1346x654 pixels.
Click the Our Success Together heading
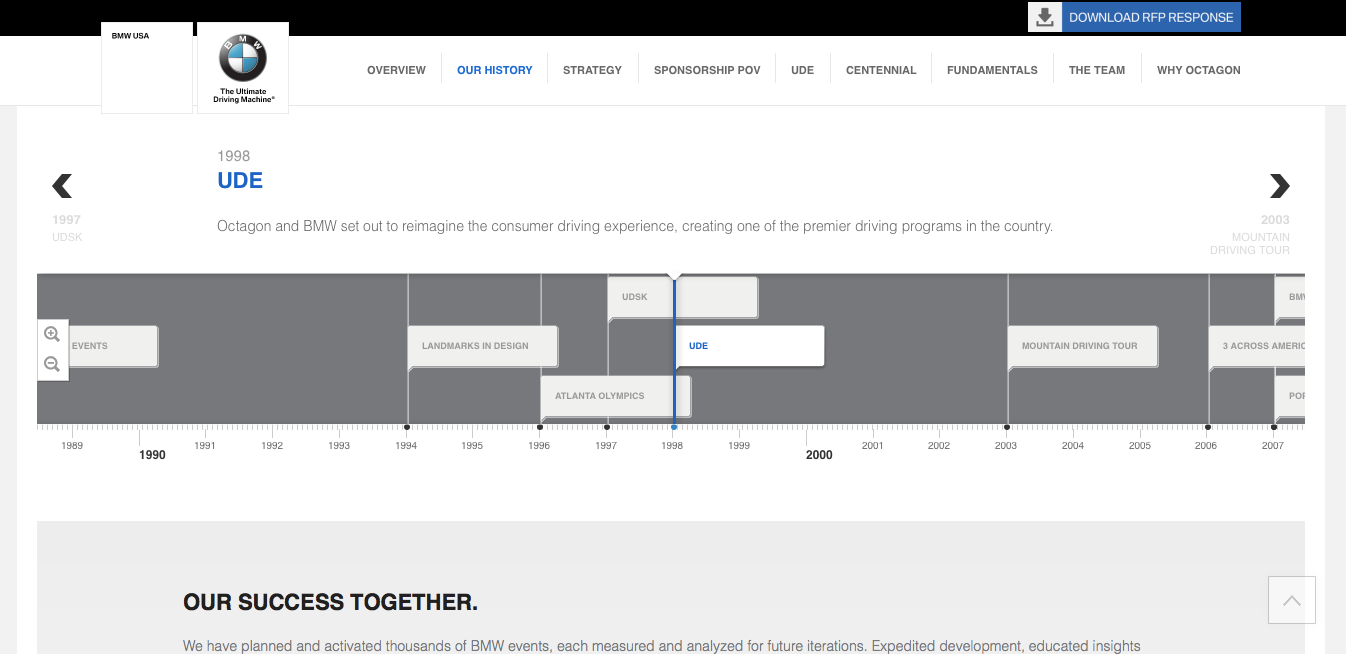point(331,602)
